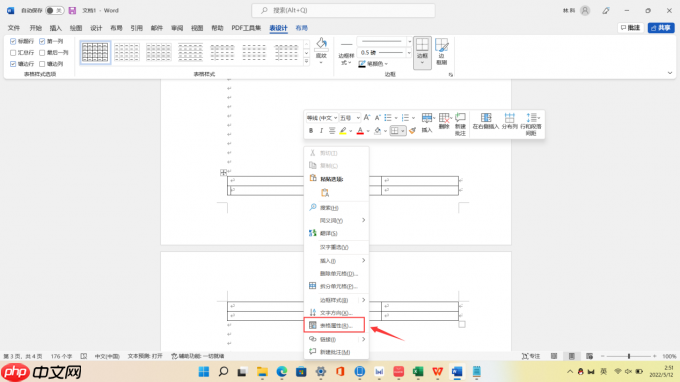
Task: Open the font name dropdown in mini toolbar
Action: [x=335, y=118]
